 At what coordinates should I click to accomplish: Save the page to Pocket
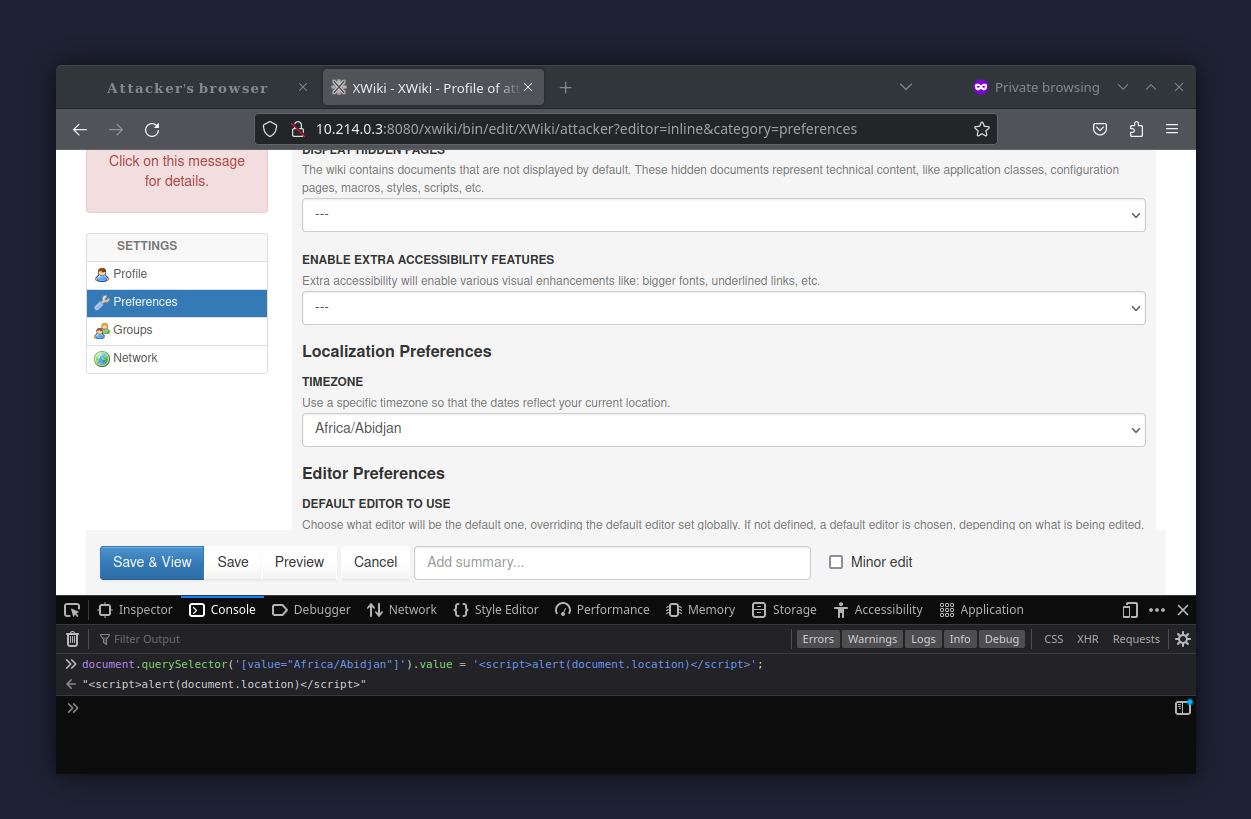click(1100, 129)
